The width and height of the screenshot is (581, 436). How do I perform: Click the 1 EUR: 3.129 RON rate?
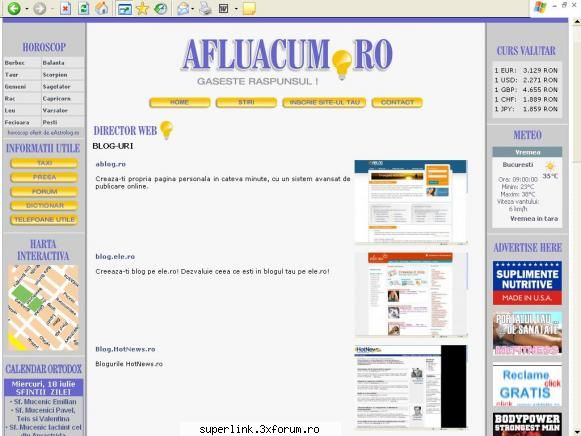pos(526,70)
